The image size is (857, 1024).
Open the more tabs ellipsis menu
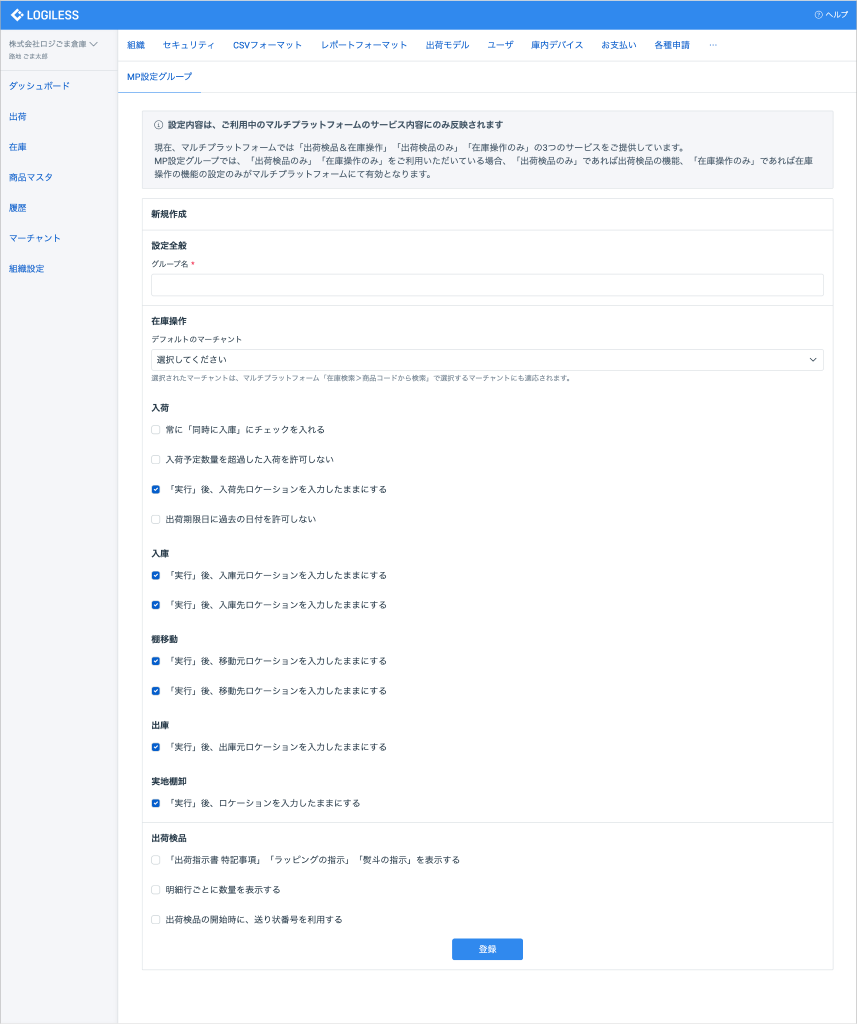point(712,45)
